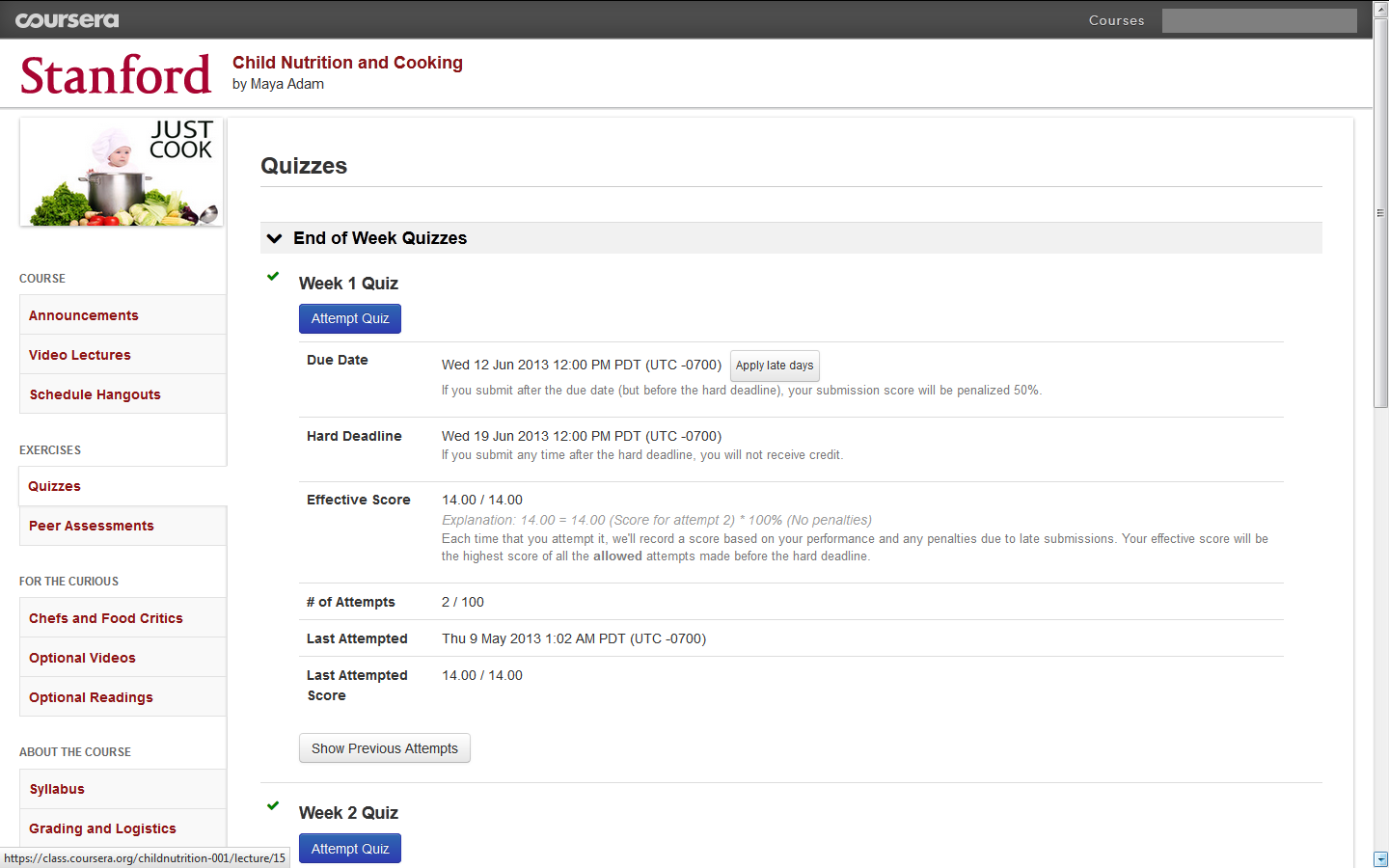1389x868 pixels.
Task: Click the 'by Maya Adam' author text
Action: [278, 84]
